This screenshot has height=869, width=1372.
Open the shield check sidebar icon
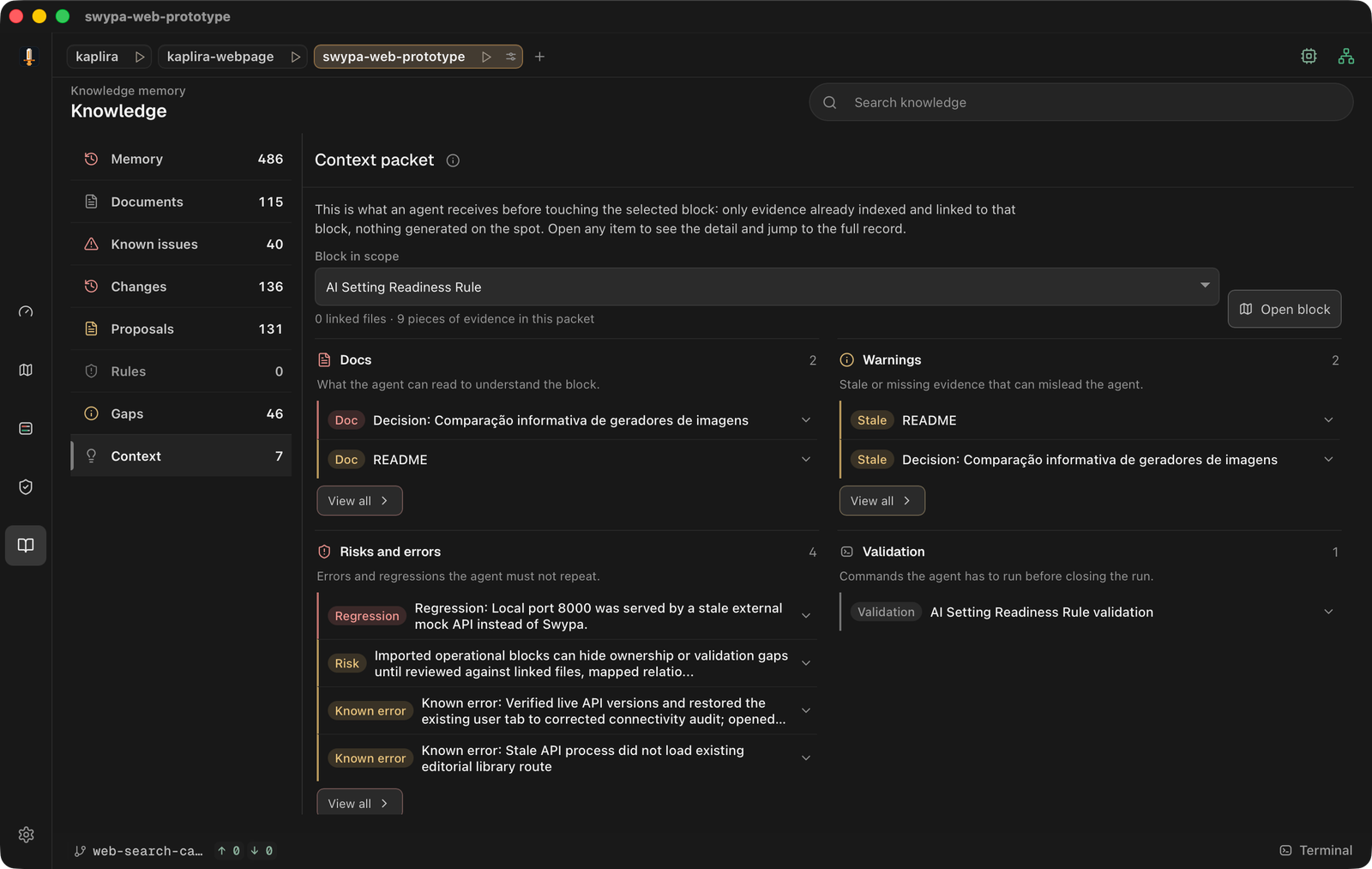[x=26, y=486]
